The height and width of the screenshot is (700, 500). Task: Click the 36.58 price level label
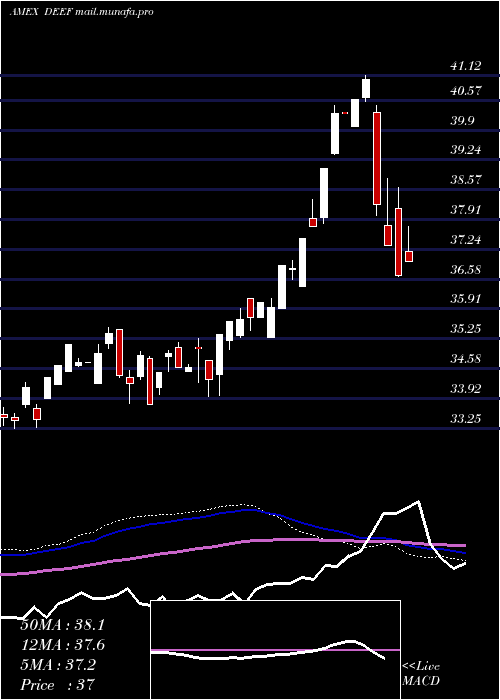(466, 269)
